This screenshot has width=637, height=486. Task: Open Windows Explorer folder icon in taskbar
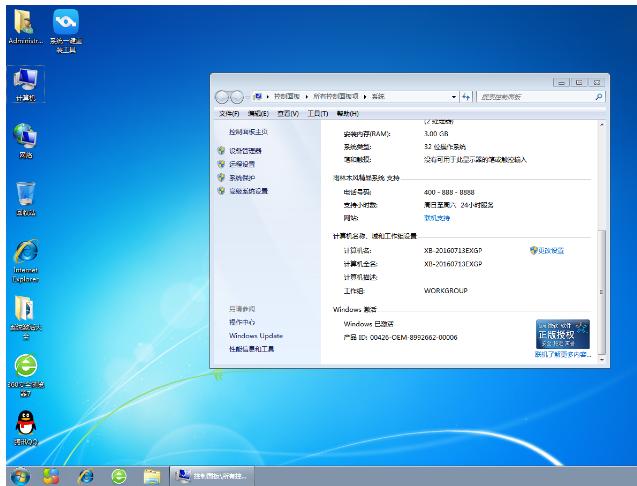tap(152, 476)
